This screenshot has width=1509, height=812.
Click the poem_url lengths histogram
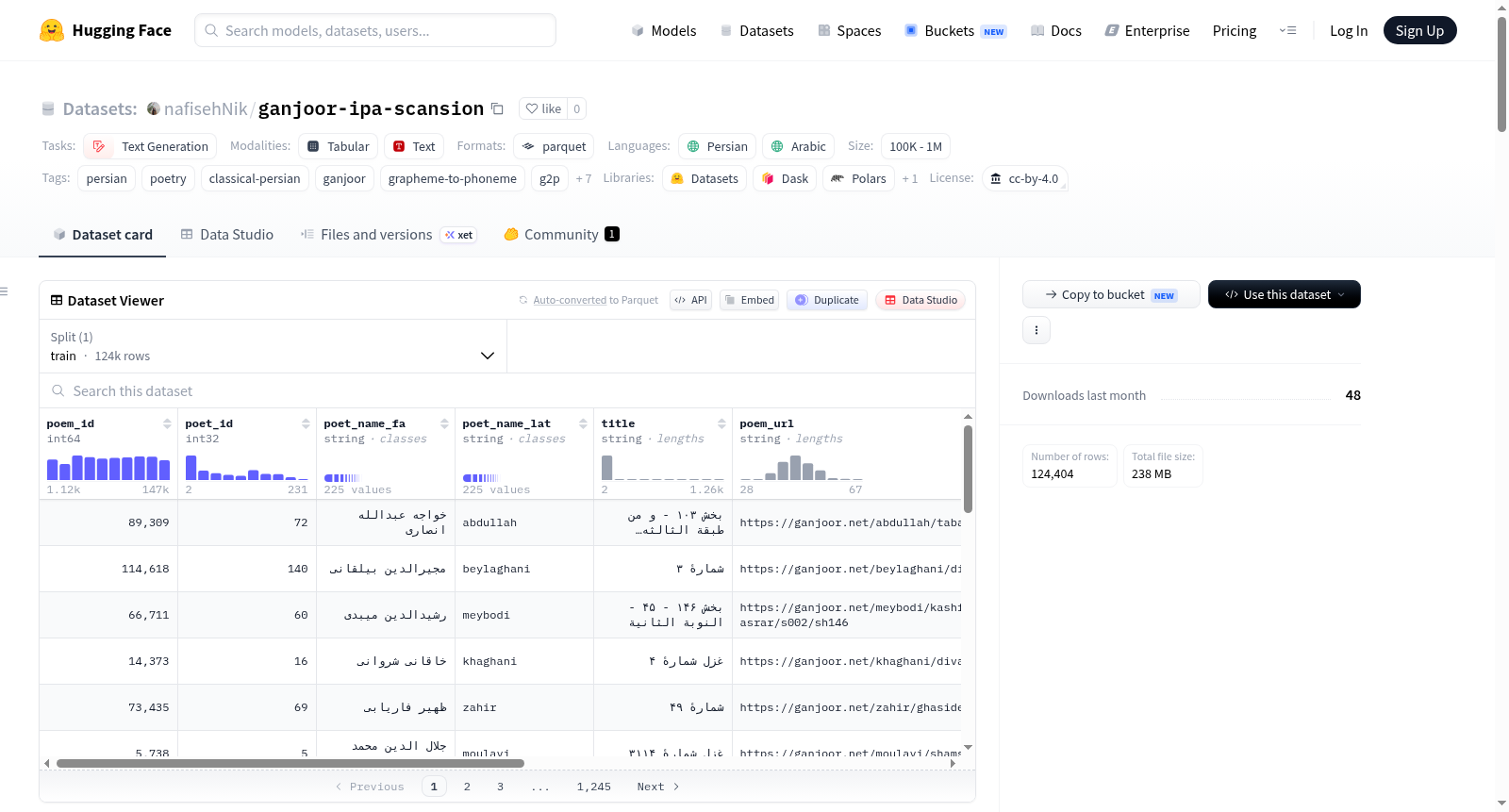tap(802, 468)
